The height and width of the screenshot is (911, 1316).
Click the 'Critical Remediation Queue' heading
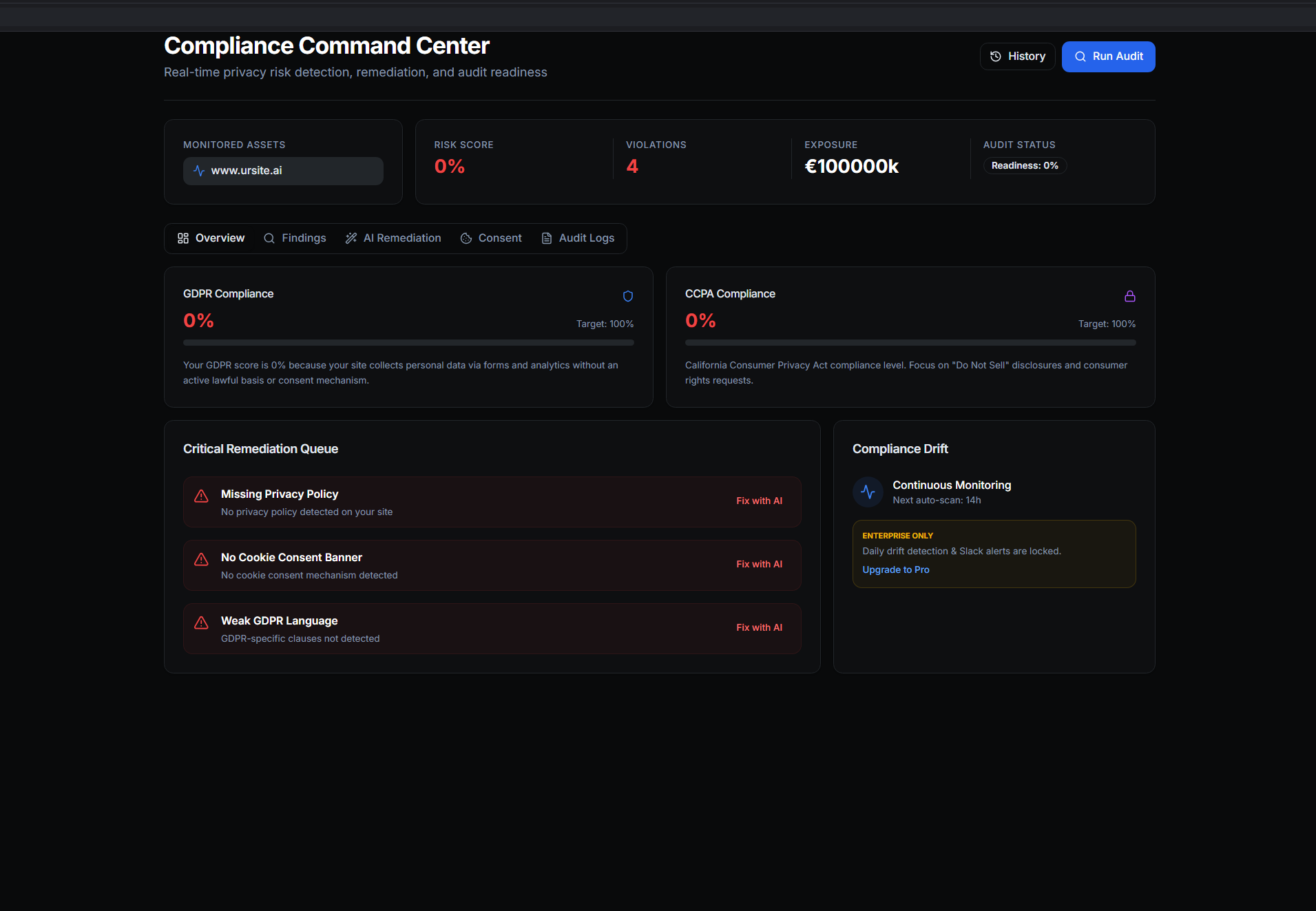(x=260, y=449)
